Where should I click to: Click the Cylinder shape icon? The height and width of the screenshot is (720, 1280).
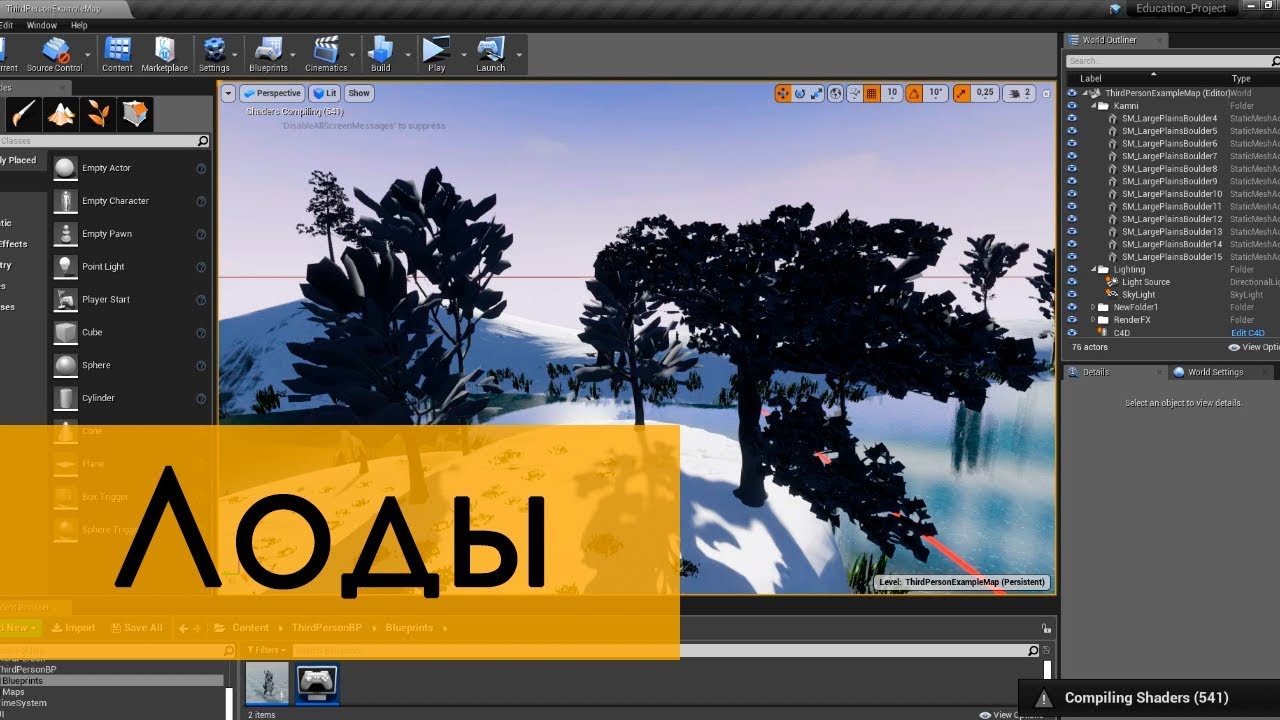pyautogui.click(x=66, y=398)
